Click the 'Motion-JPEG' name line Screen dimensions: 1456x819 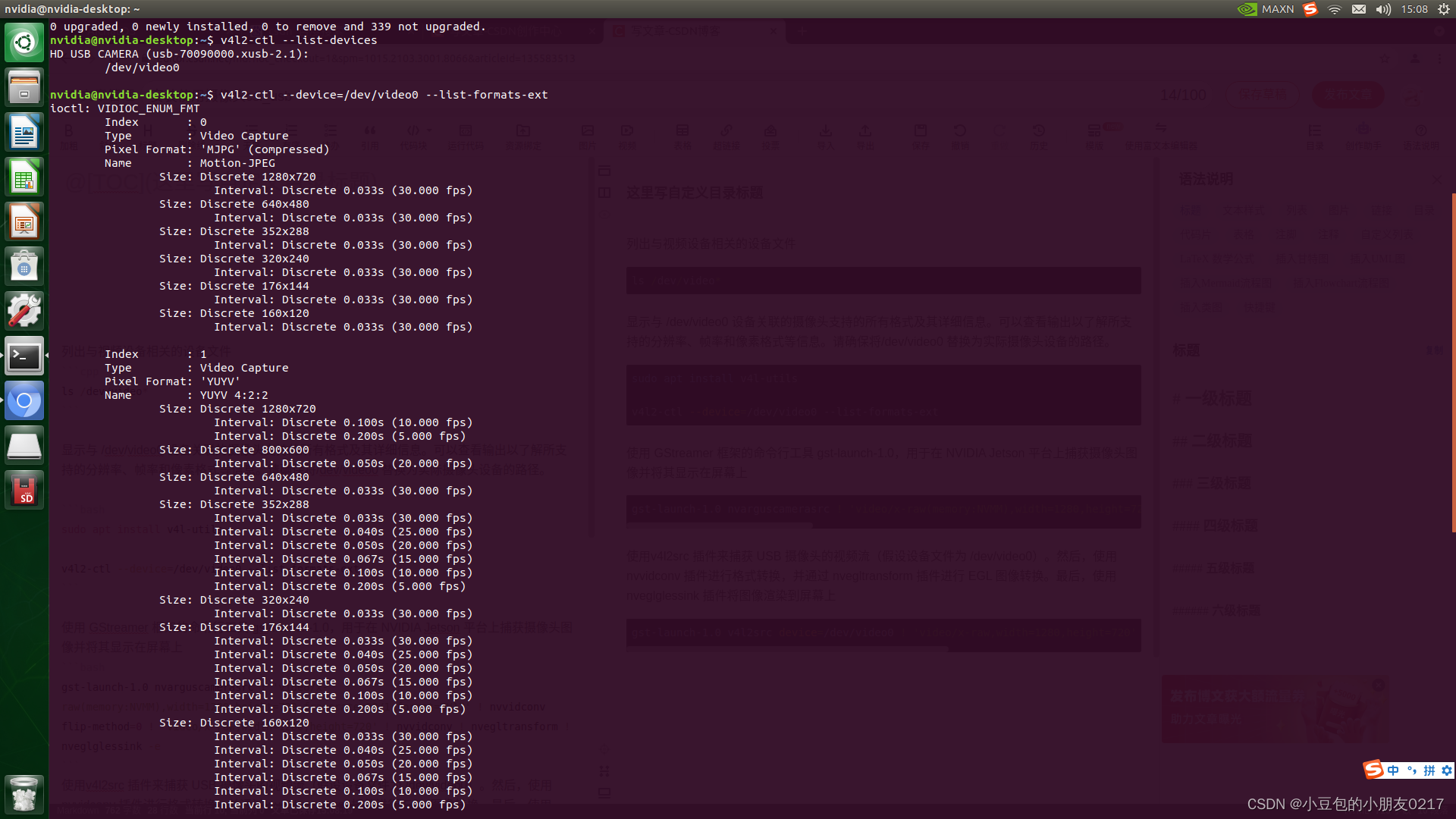190,163
